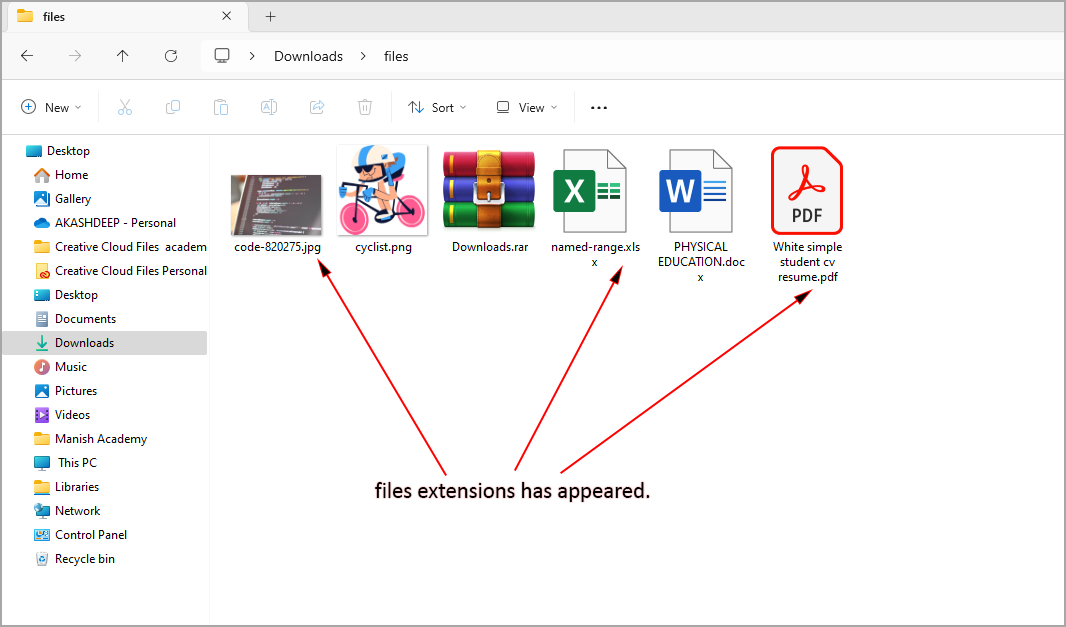Click the Share icon in toolbar
Image resolution: width=1066 pixels, height=627 pixels.
tap(317, 107)
